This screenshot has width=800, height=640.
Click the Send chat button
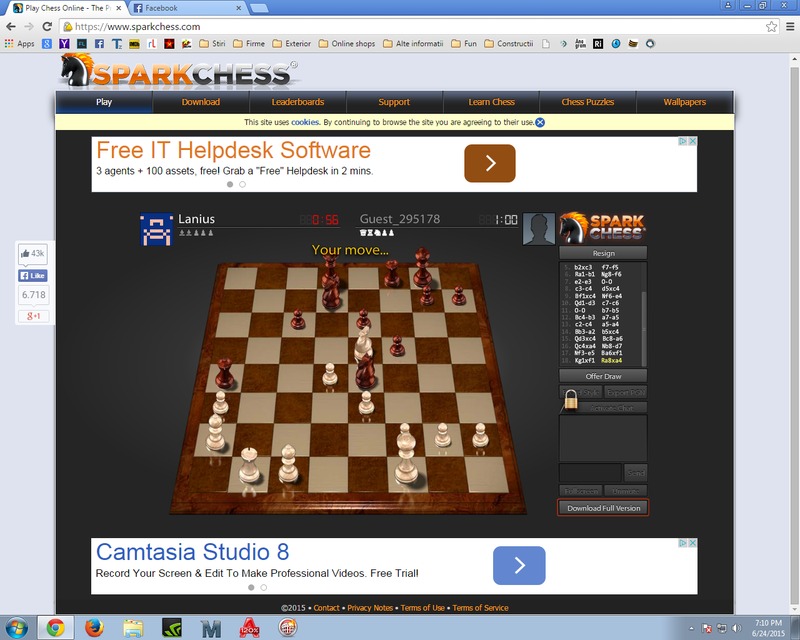(636, 473)
